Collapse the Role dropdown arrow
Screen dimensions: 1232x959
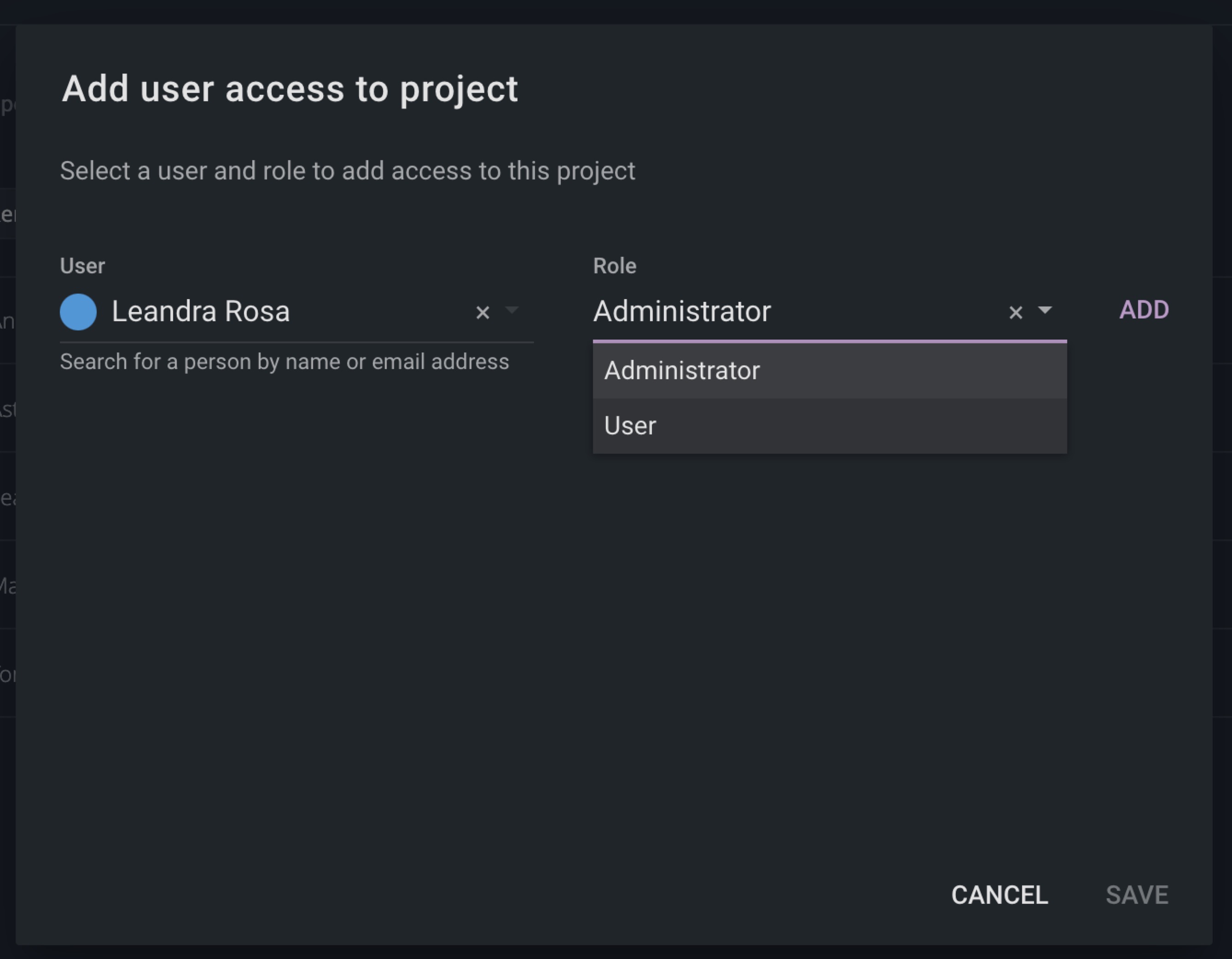pyautogui.click(x=1045, y=310)
